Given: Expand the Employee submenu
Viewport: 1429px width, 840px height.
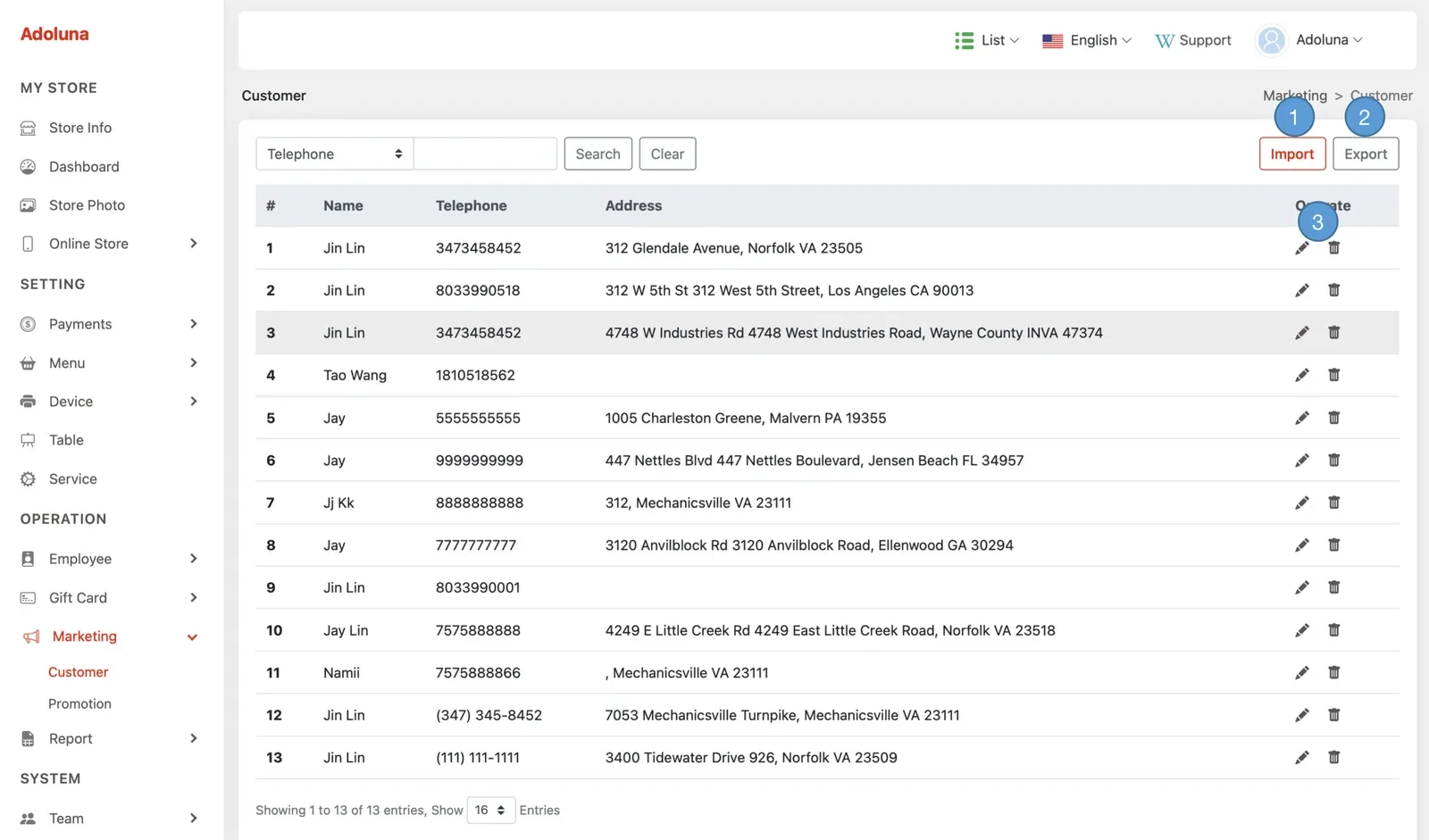Looking at the screenshot, I should (193, 559).
